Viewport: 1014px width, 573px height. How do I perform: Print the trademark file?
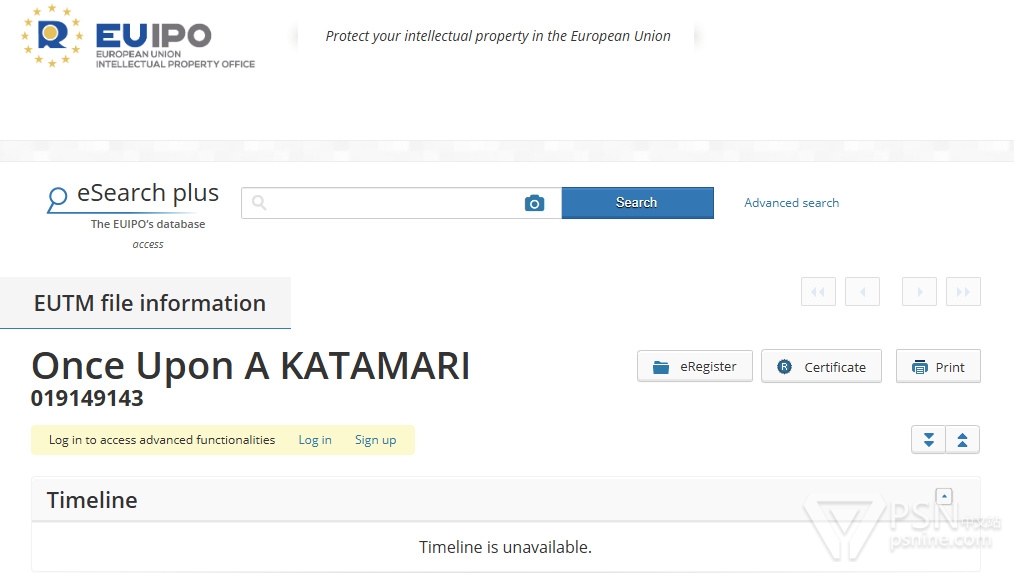click(x=938, y=367)
